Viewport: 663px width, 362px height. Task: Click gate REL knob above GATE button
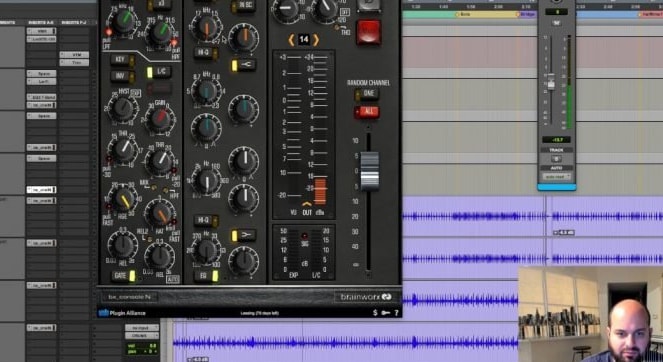[123, 244]
